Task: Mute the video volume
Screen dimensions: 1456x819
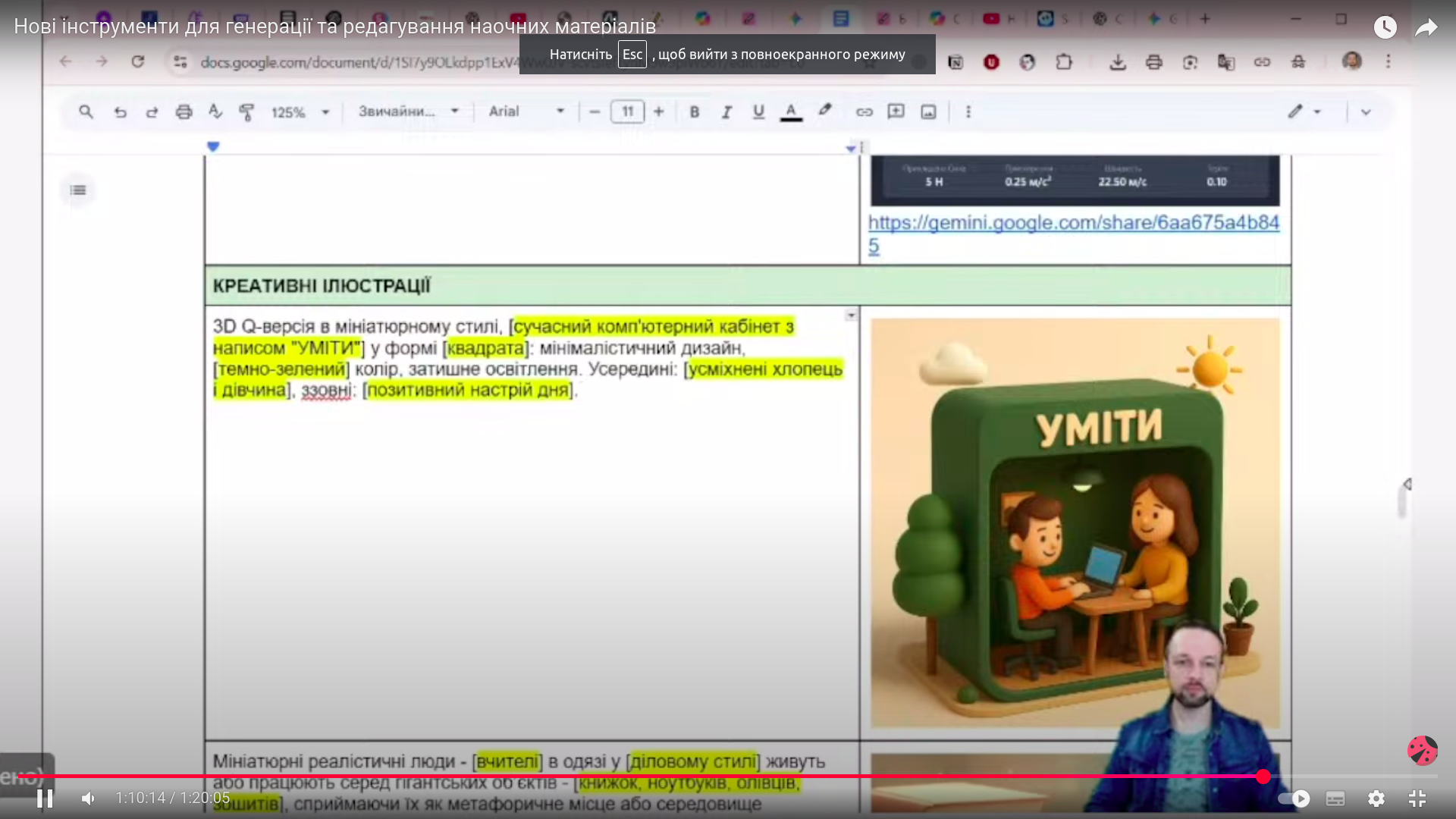Action: pos(88,799)
